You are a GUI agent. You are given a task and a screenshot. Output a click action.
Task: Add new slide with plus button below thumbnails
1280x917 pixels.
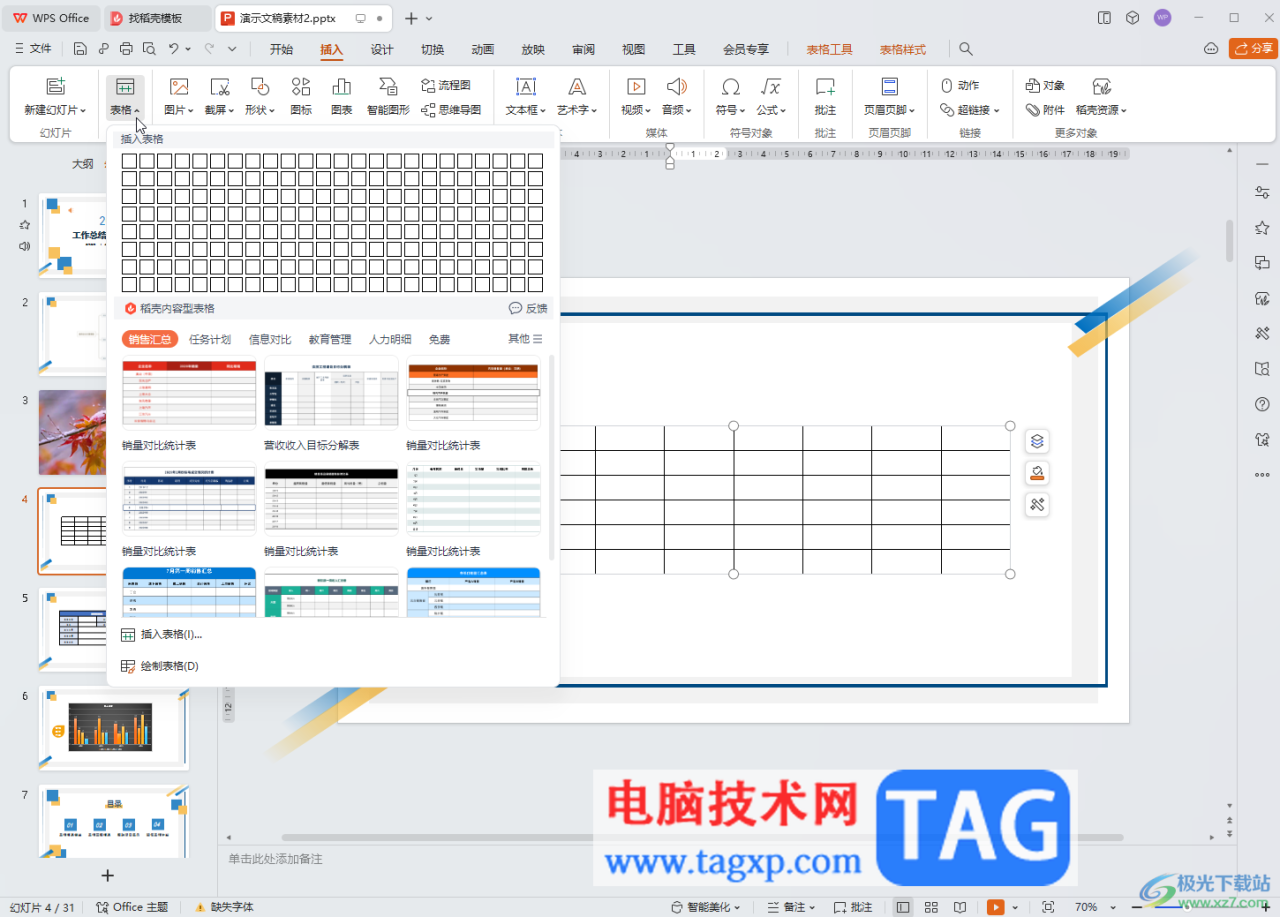[108, 875]
